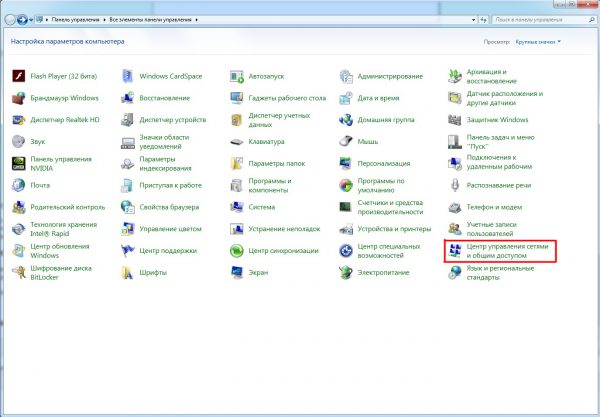The height and width of the screenshot is (417, 600).
Task: Click the Параметры папок folder icon
Action: (236, 163)
